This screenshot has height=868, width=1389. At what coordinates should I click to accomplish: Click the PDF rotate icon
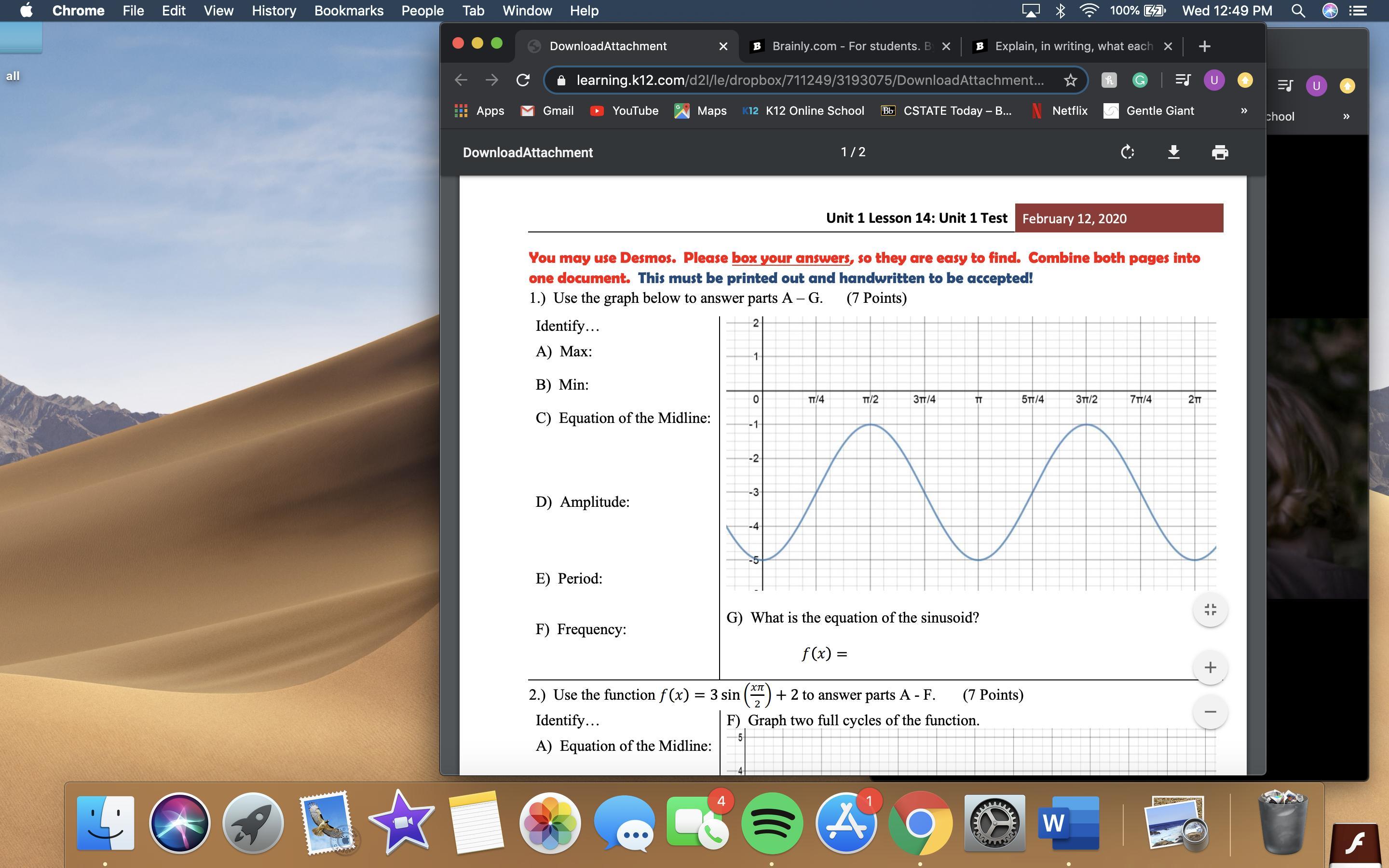click(x=1127, y=152)
